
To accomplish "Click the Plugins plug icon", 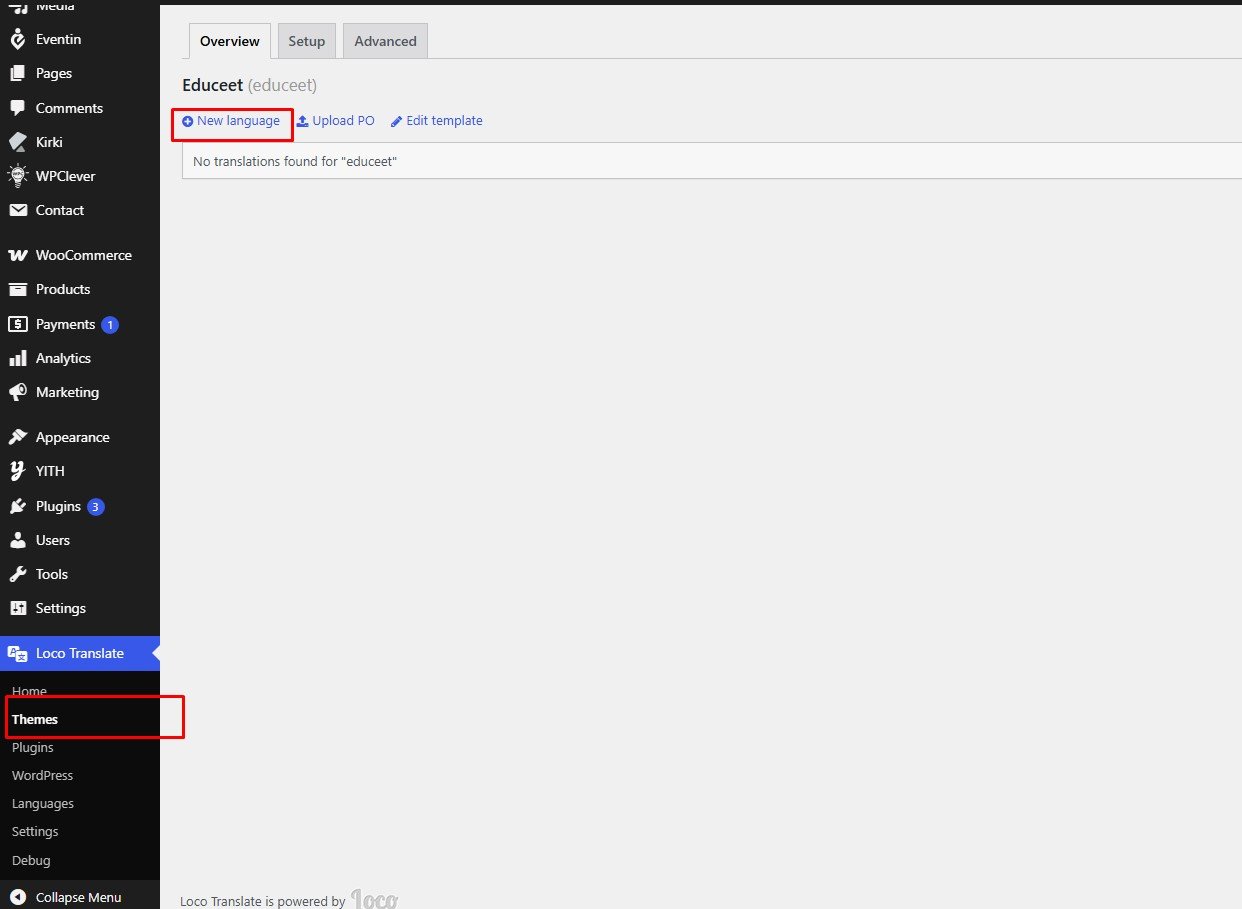I will coord(17,506).
